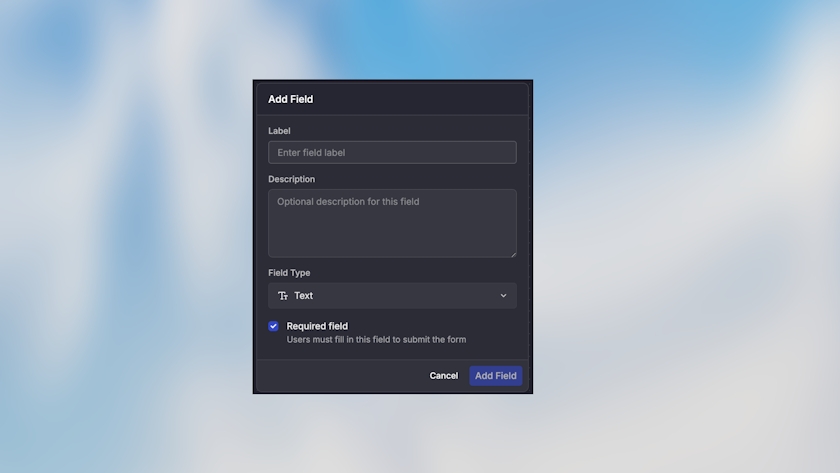
Task: Open the Field Type selector showing Text
Action: pos(392,296)
